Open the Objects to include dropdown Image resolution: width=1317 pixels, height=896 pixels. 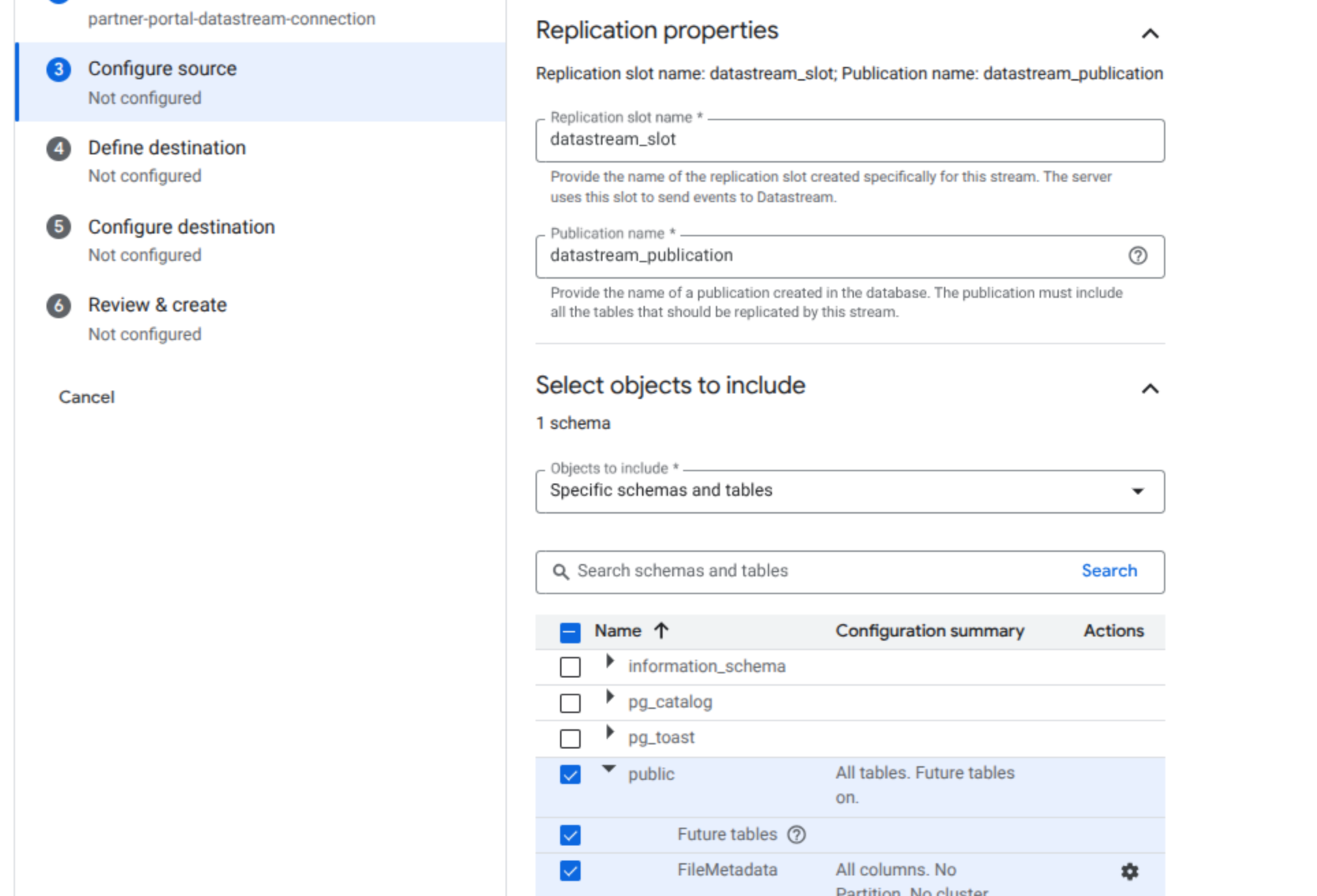pyautogui.click(x=850, y=492)
